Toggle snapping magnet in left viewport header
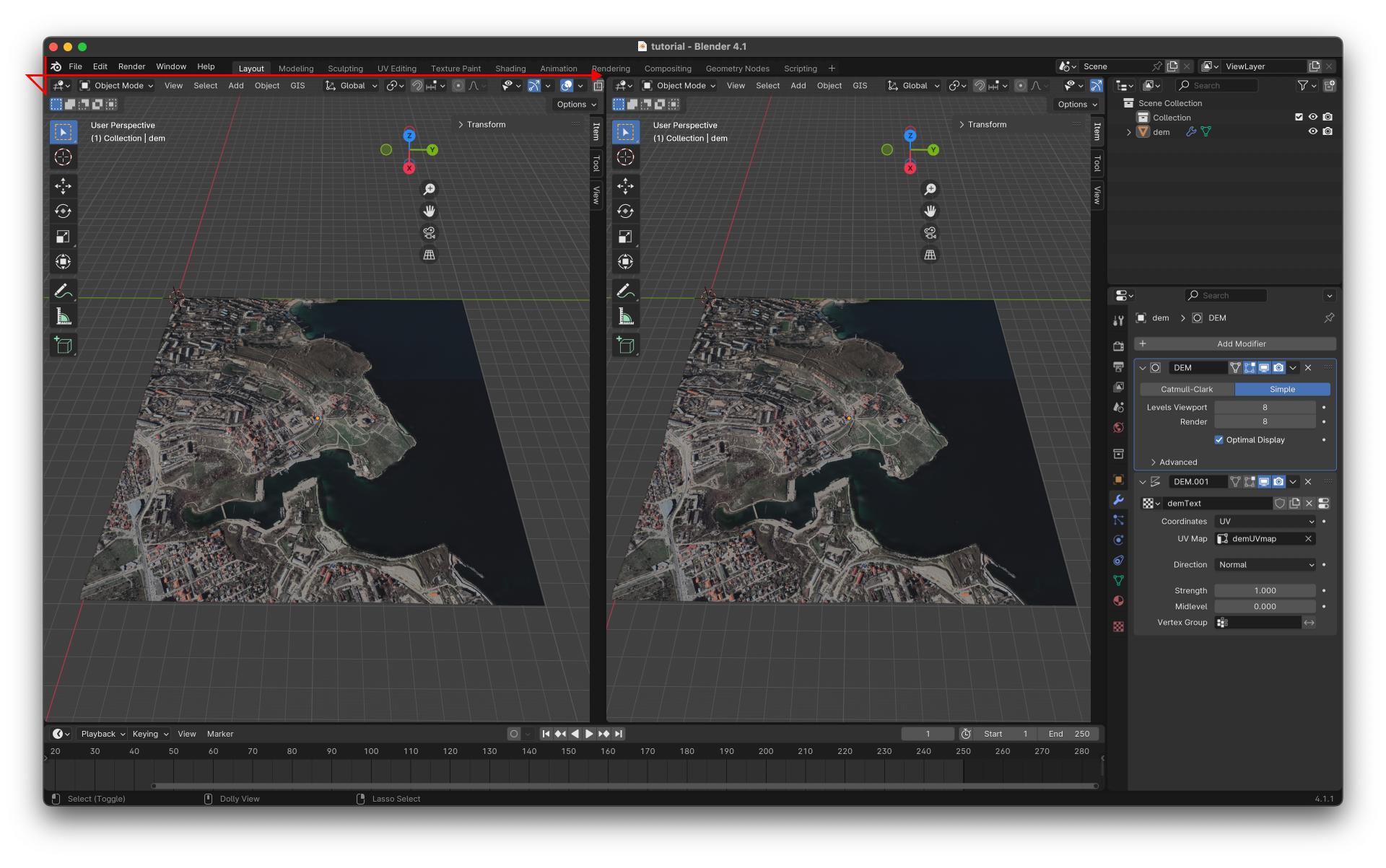1386x868 pixels. coord(417,85)
